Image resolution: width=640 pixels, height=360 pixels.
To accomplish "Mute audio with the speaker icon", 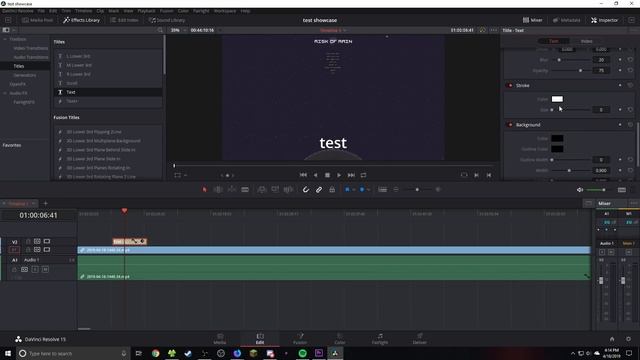I will point(580,190).
